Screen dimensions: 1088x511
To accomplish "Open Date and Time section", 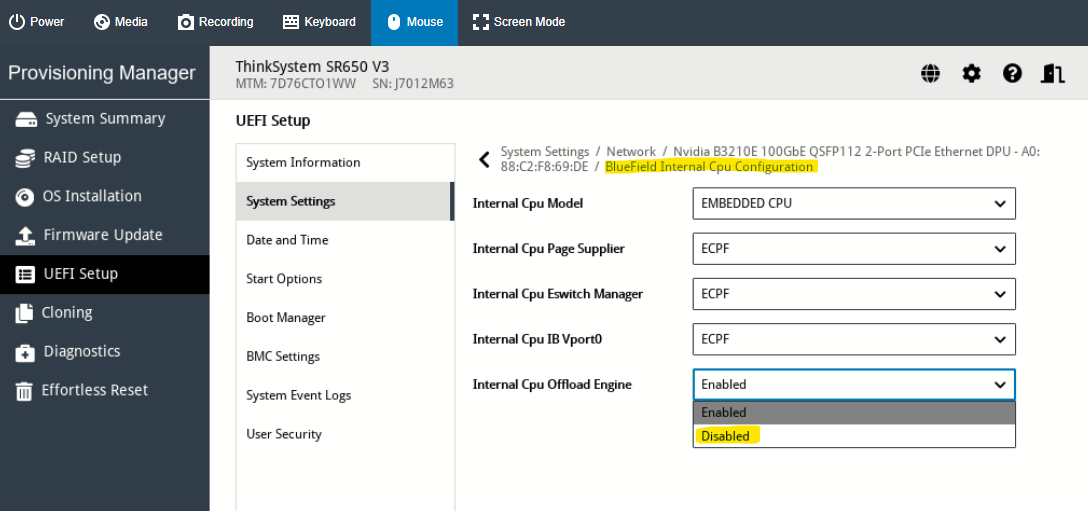I will [x=345, y=240].
